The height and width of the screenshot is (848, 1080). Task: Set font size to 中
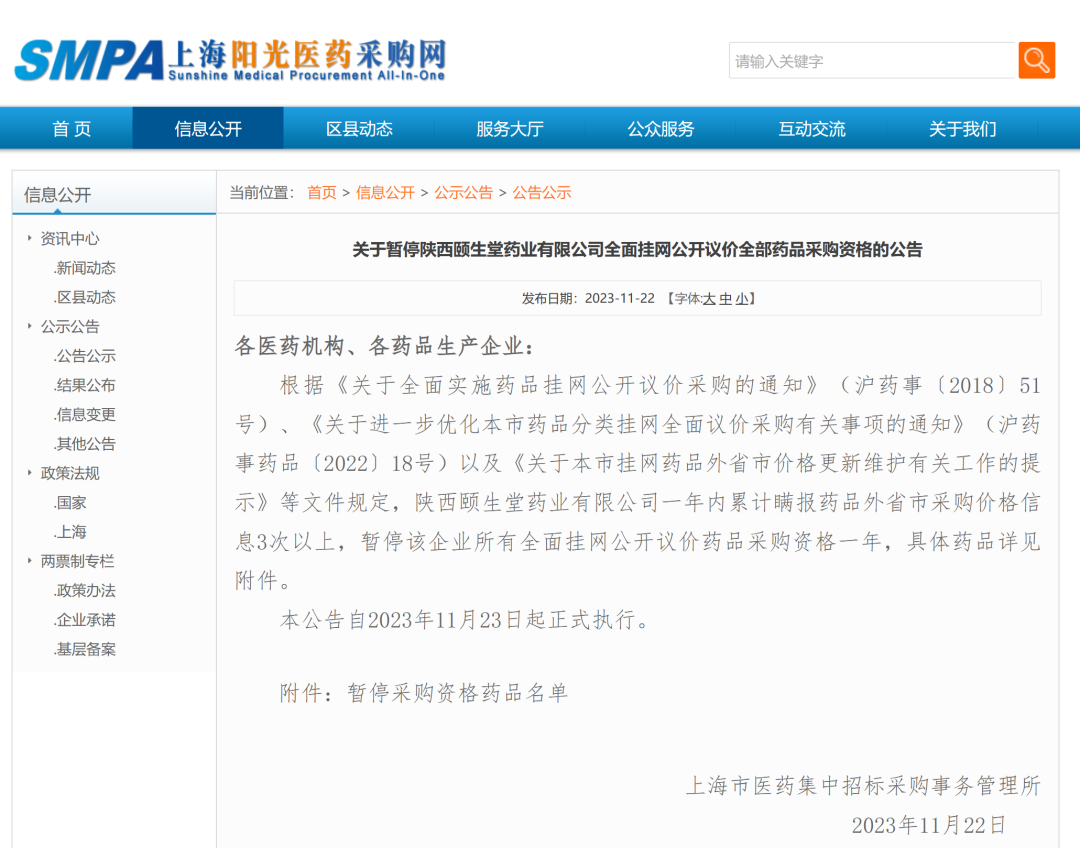pos(725,299)
